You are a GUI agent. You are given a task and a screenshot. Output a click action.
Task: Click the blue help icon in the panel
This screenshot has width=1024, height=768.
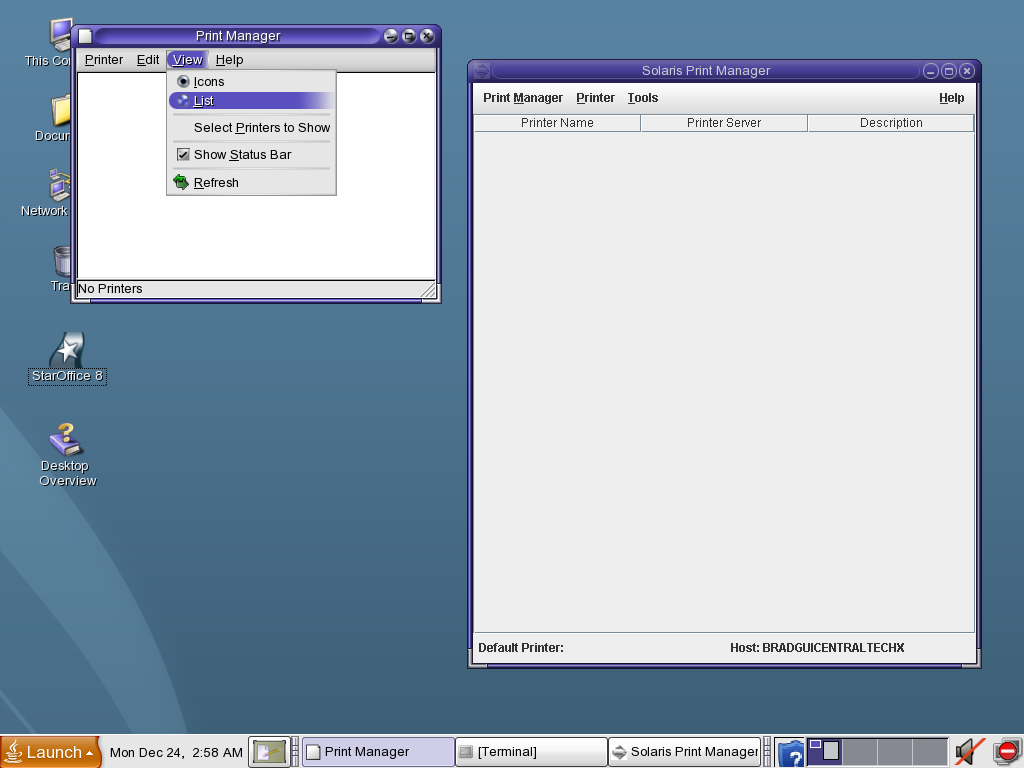pos(790,753)
